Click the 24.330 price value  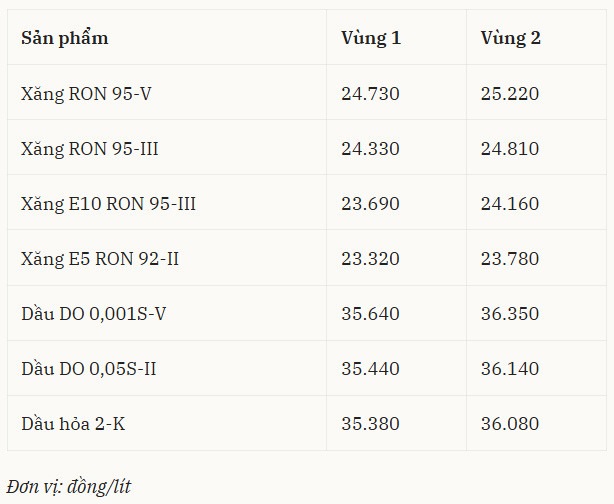point(370,149)
